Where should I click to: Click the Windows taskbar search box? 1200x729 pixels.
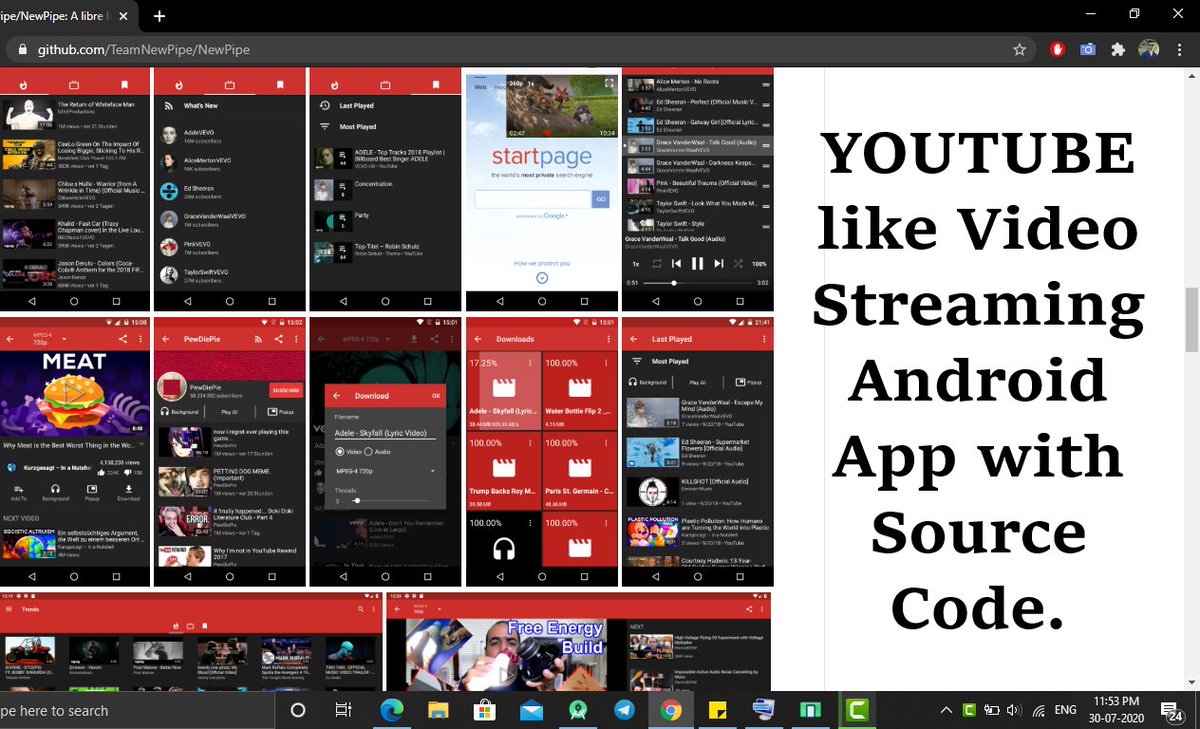[137, 710]
